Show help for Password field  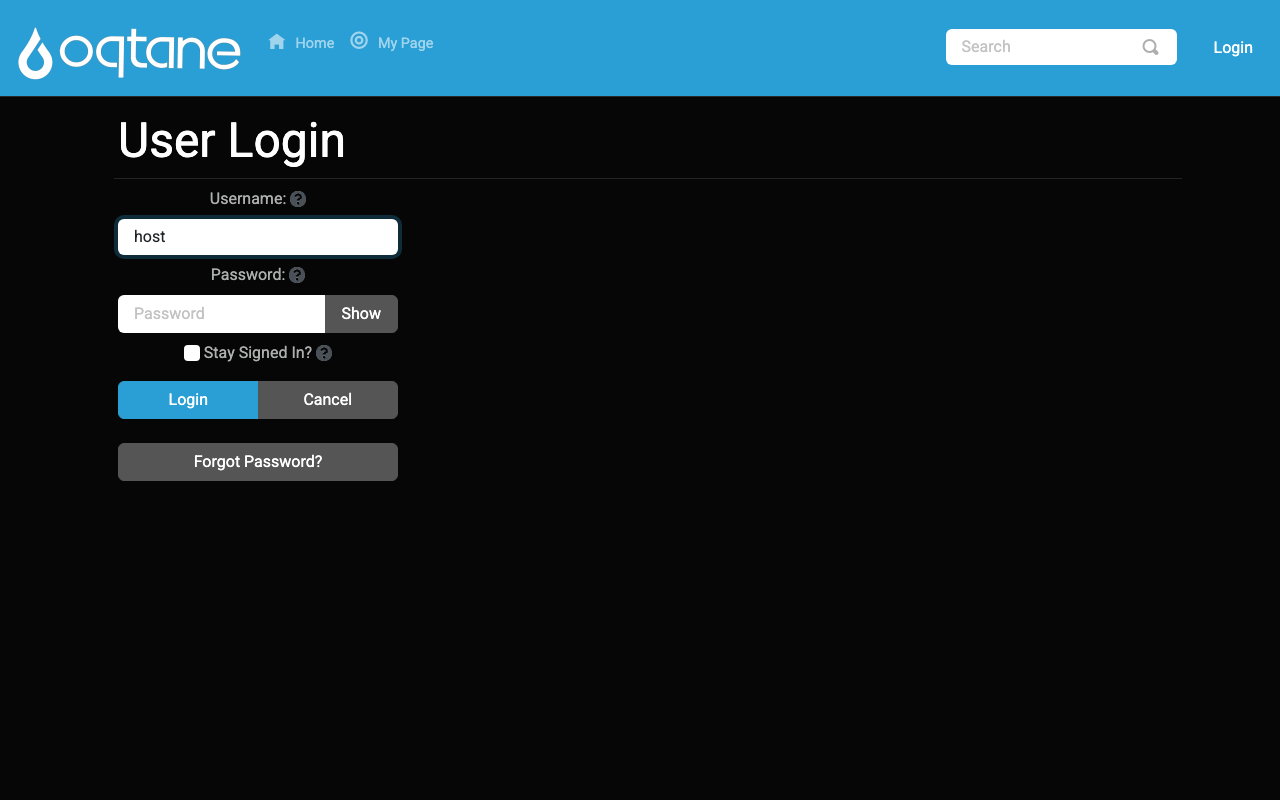(x=297, y=275)
